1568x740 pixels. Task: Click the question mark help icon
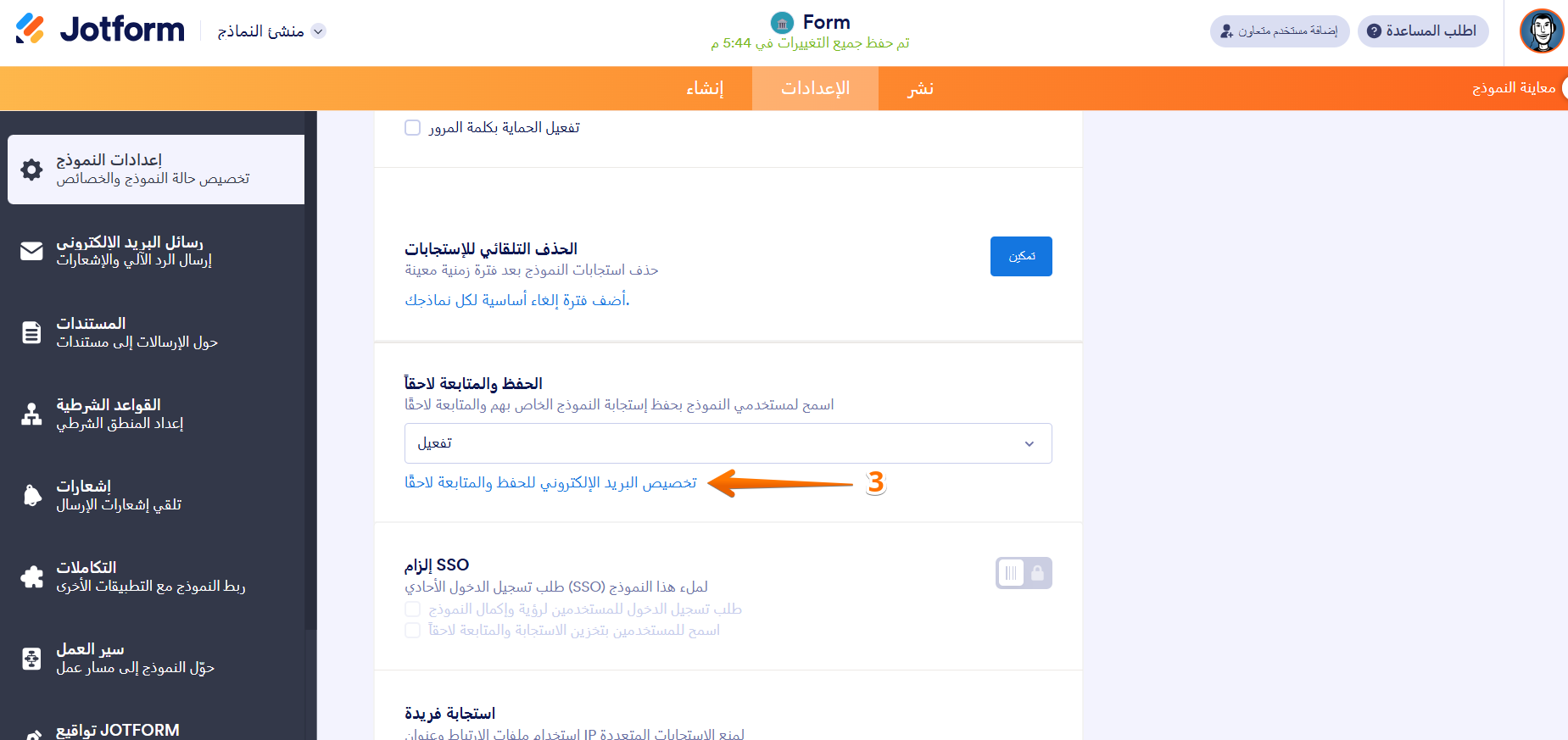pyautogui.click(x=1374, y=31)
